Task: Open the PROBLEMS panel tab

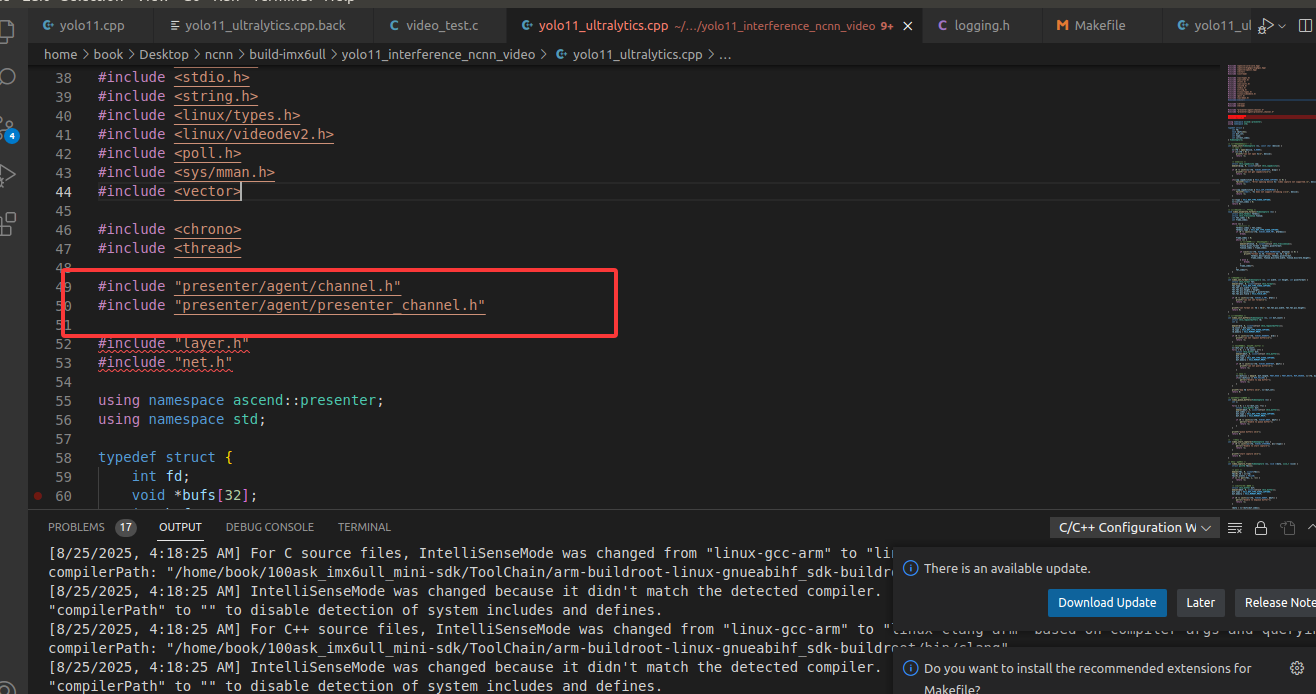Action: 76,527
